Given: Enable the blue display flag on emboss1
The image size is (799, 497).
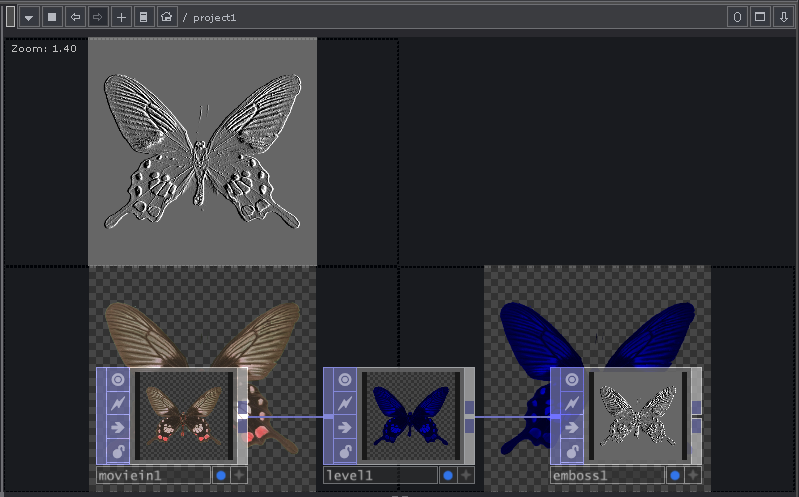Looking at the screenshot, I should coord(675,476).
